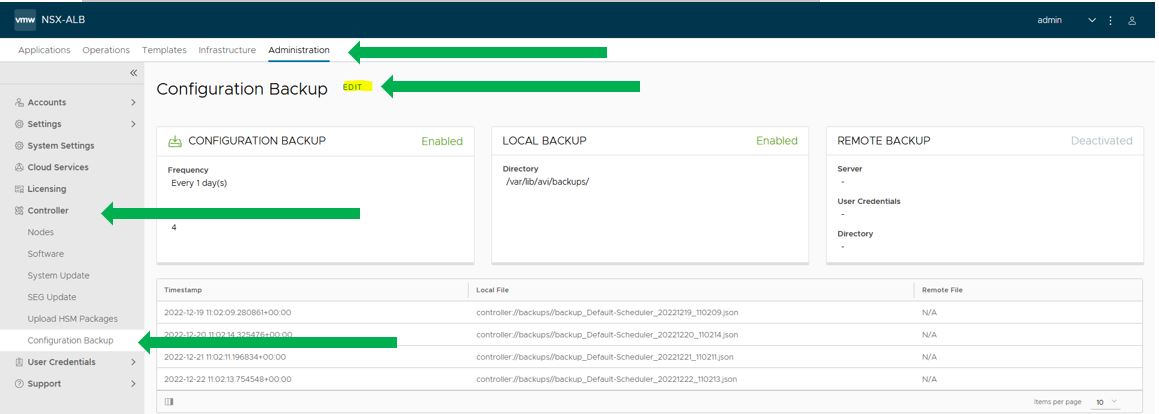The image size is (1159, 414).
Task: Open Accounts in the sidebar
Action: coord(47,102)
